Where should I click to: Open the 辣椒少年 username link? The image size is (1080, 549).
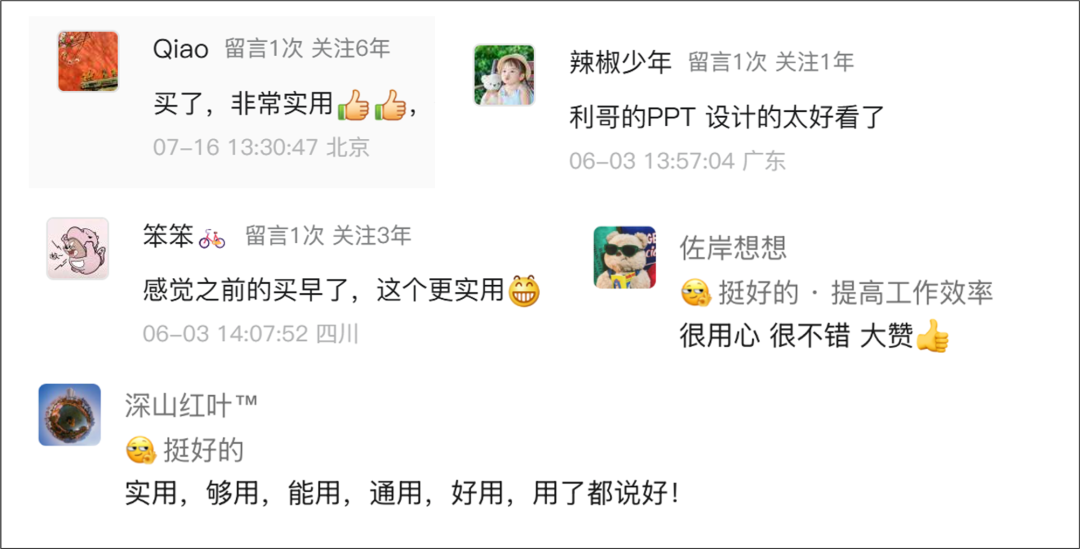[621, 63]
